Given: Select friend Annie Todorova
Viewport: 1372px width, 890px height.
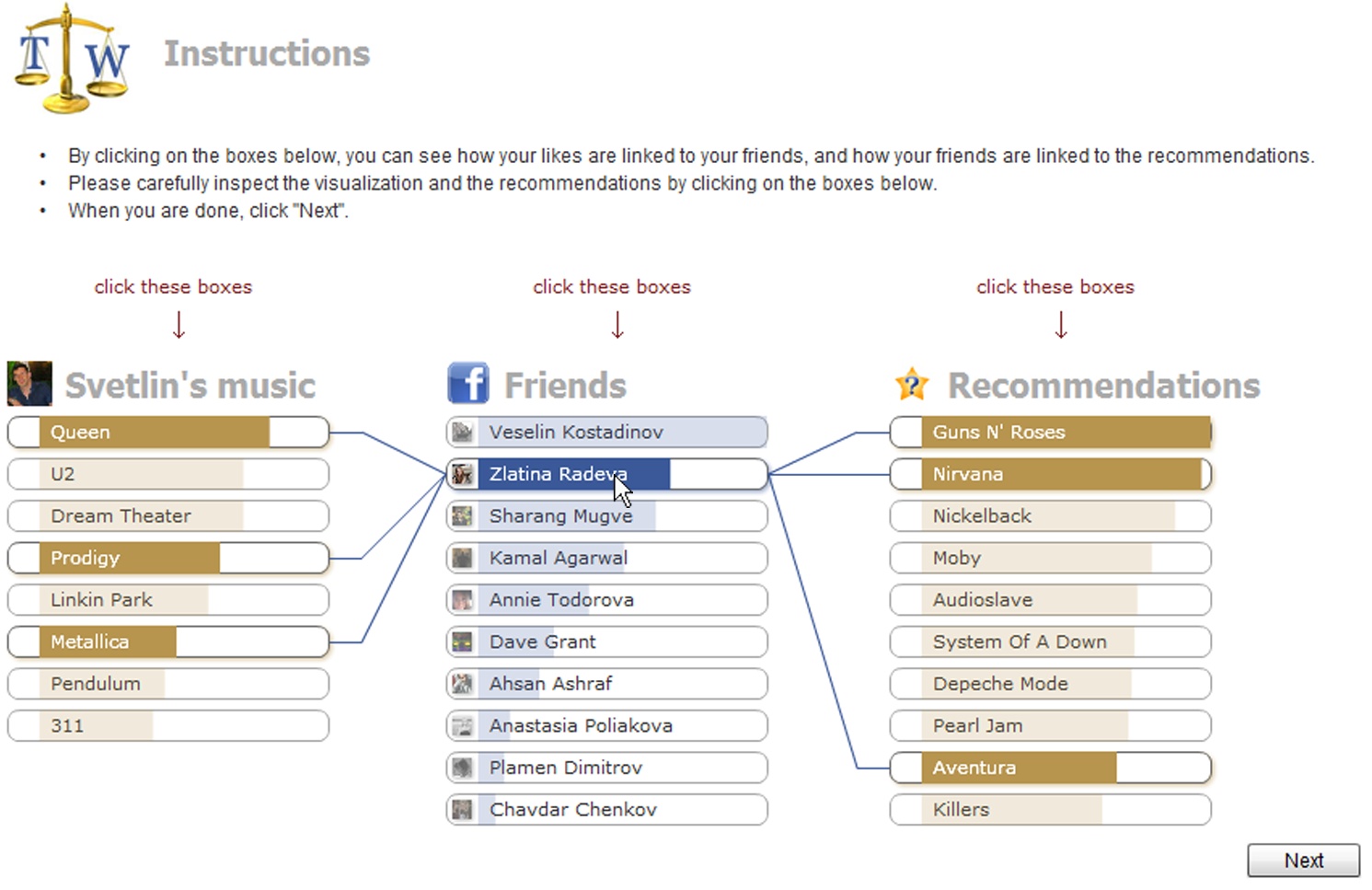Looking at the screenshot, I should (x=607, y=600).
